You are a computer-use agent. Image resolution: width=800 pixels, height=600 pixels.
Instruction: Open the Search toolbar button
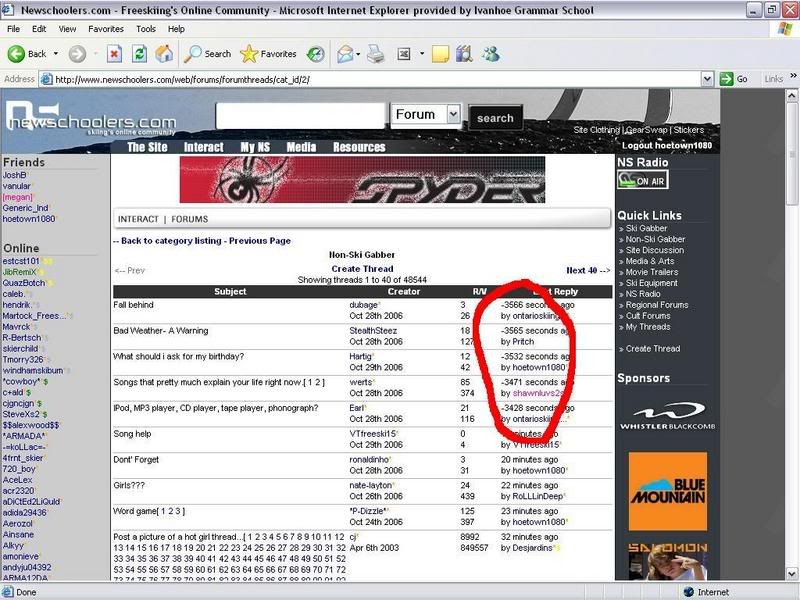tap(207, 54)
